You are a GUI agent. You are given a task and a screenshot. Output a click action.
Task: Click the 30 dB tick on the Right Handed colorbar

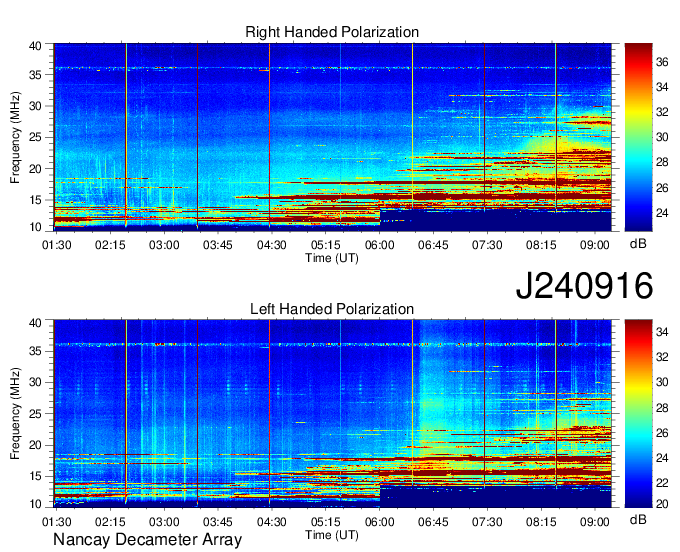(662, 137)
